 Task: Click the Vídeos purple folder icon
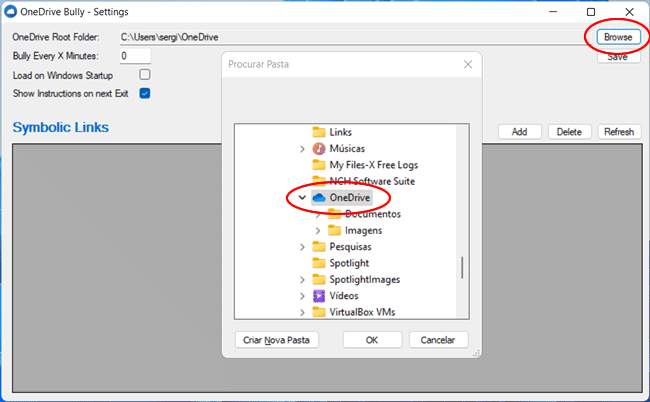(x=319, y=296)
